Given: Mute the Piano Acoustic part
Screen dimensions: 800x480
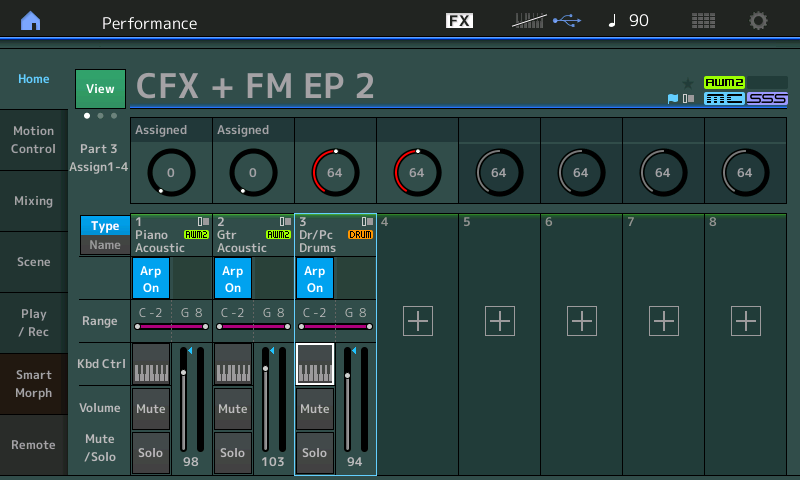Looking at the screenshot, I should point(151,409).
